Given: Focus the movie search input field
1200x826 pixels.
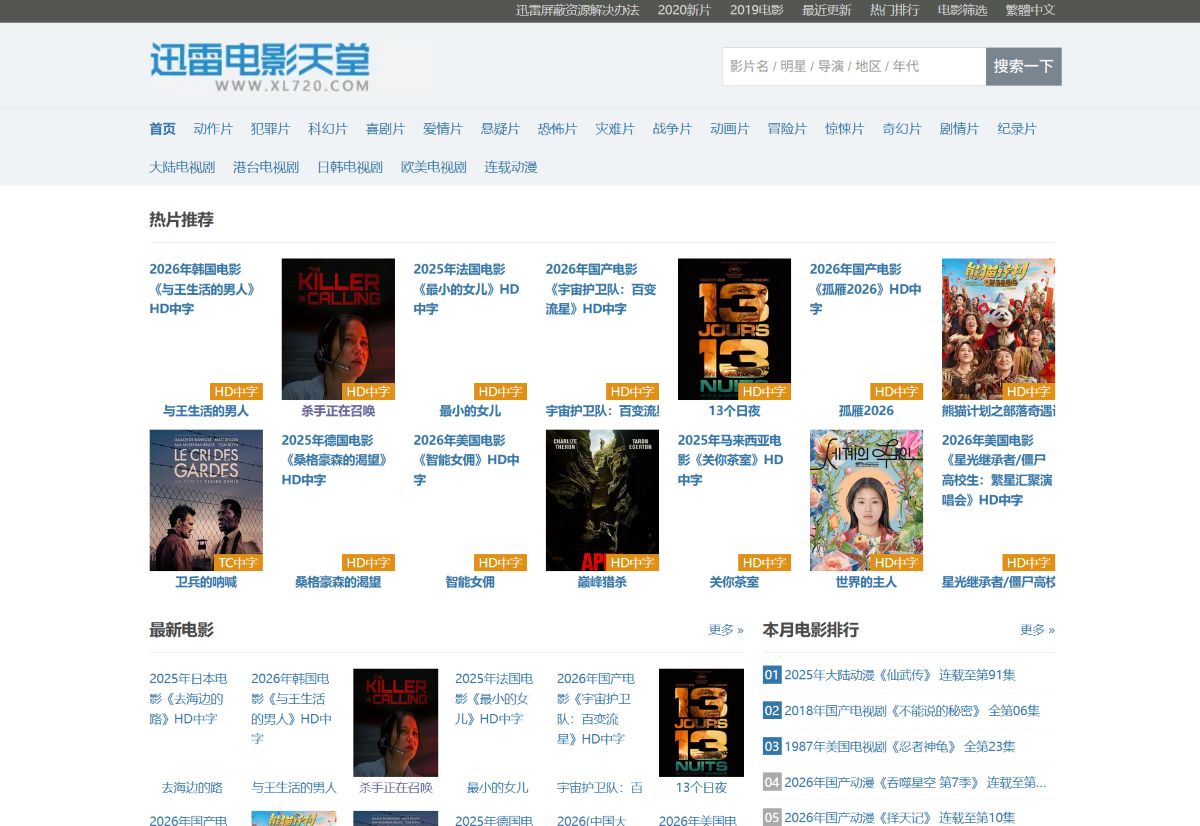Looking at the screenshot, I should (853, 66).
